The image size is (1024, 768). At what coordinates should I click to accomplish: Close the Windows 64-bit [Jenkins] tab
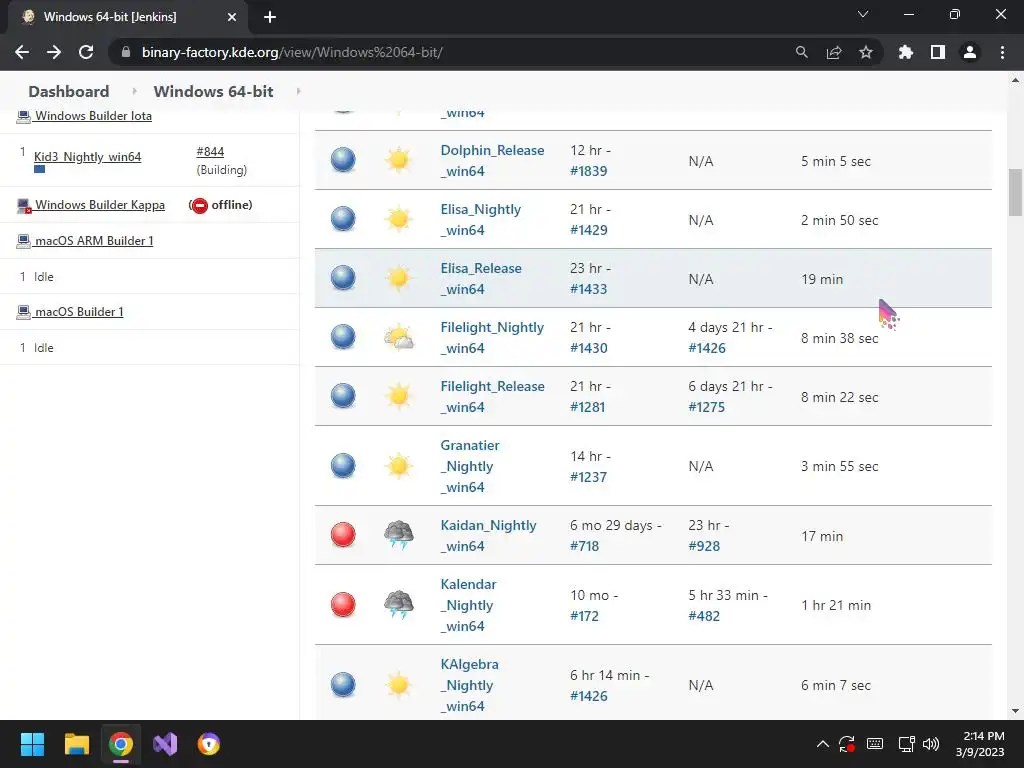(x=232, y=17)
